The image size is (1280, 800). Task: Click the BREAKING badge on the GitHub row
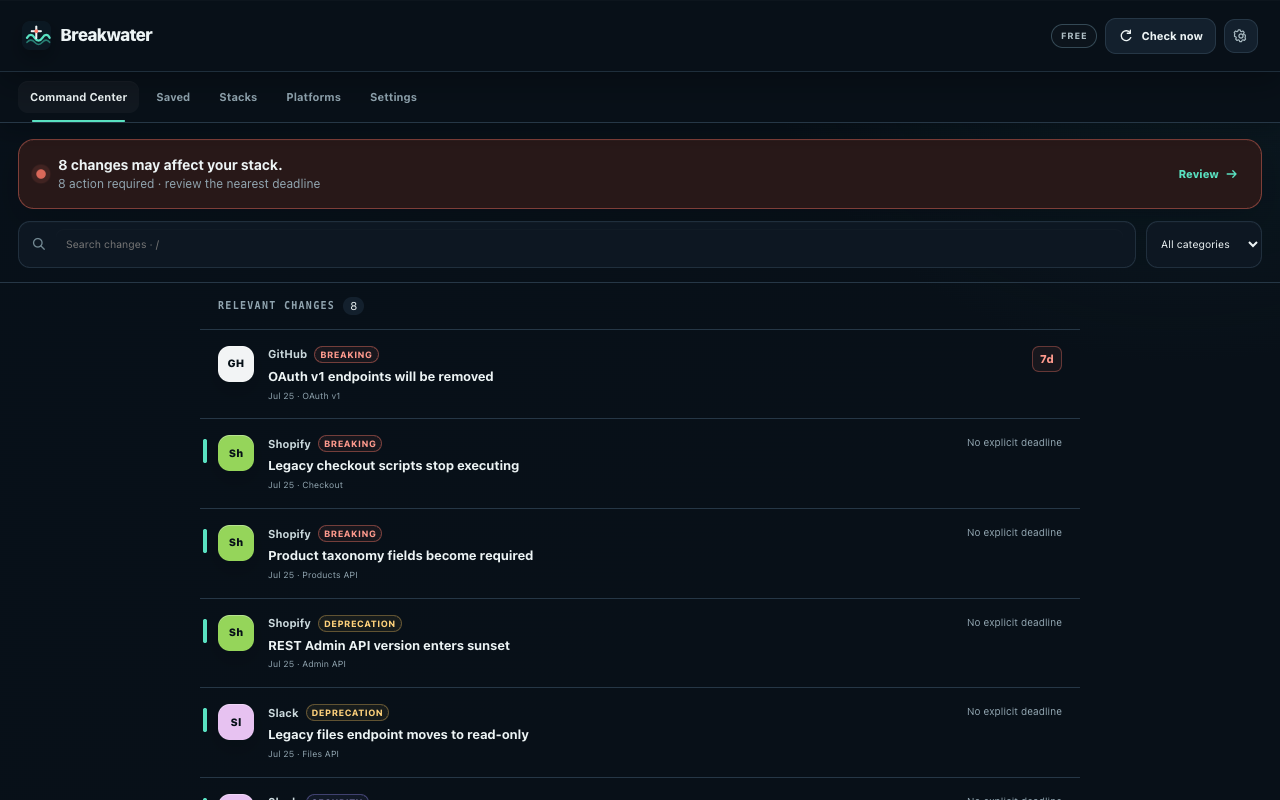coord(346,355)
